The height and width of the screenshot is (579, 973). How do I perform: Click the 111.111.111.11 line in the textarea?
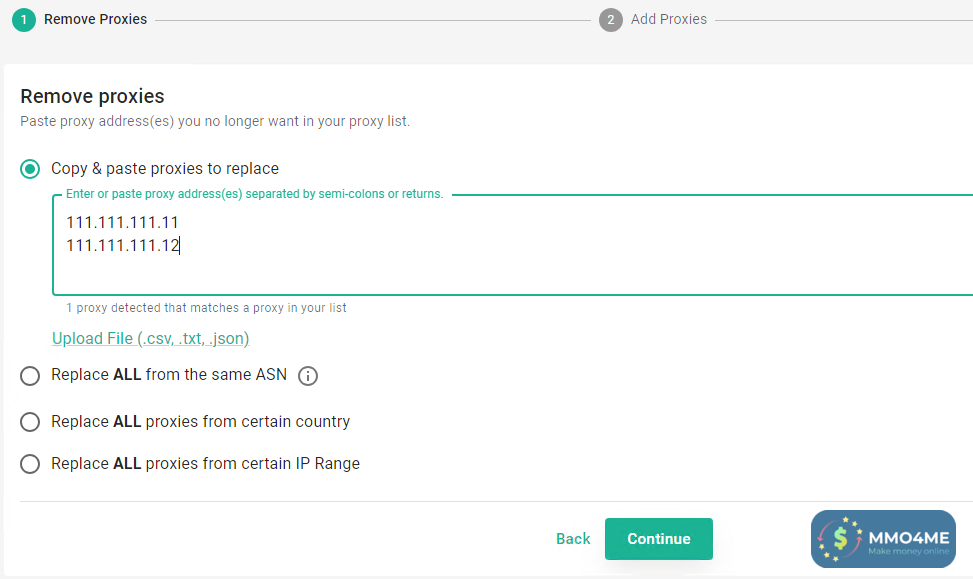pos(122,223)
